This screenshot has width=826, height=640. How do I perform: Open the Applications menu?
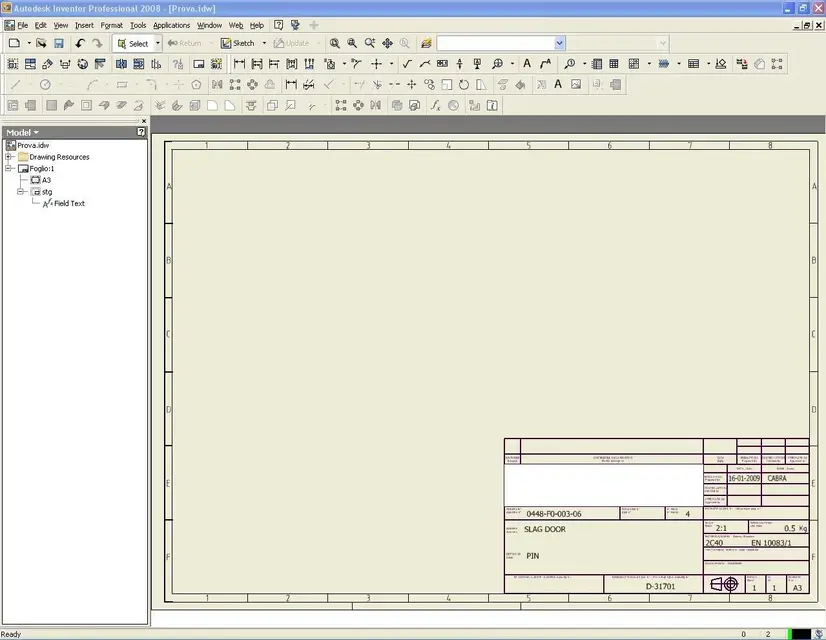tap(171, 25)
